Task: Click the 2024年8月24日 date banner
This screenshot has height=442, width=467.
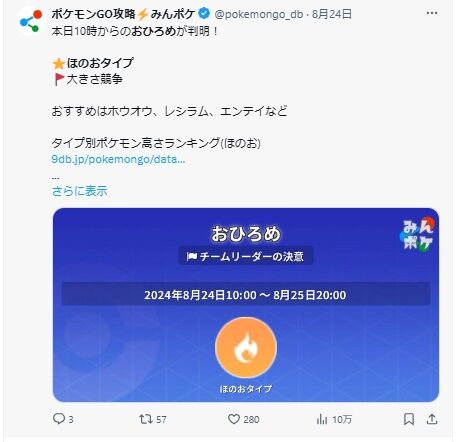Action: pos(246,295)
